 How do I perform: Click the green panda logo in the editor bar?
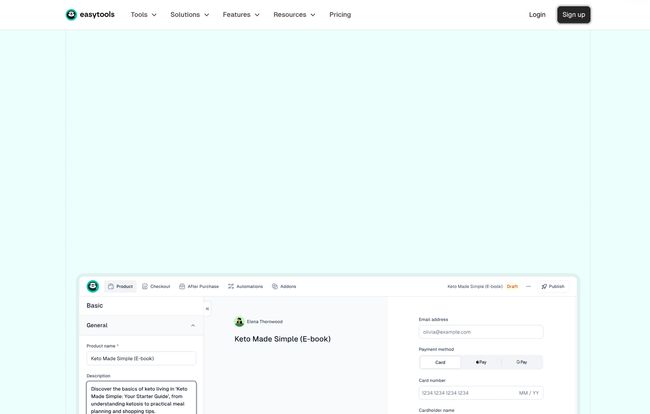[x=93, y=286]
